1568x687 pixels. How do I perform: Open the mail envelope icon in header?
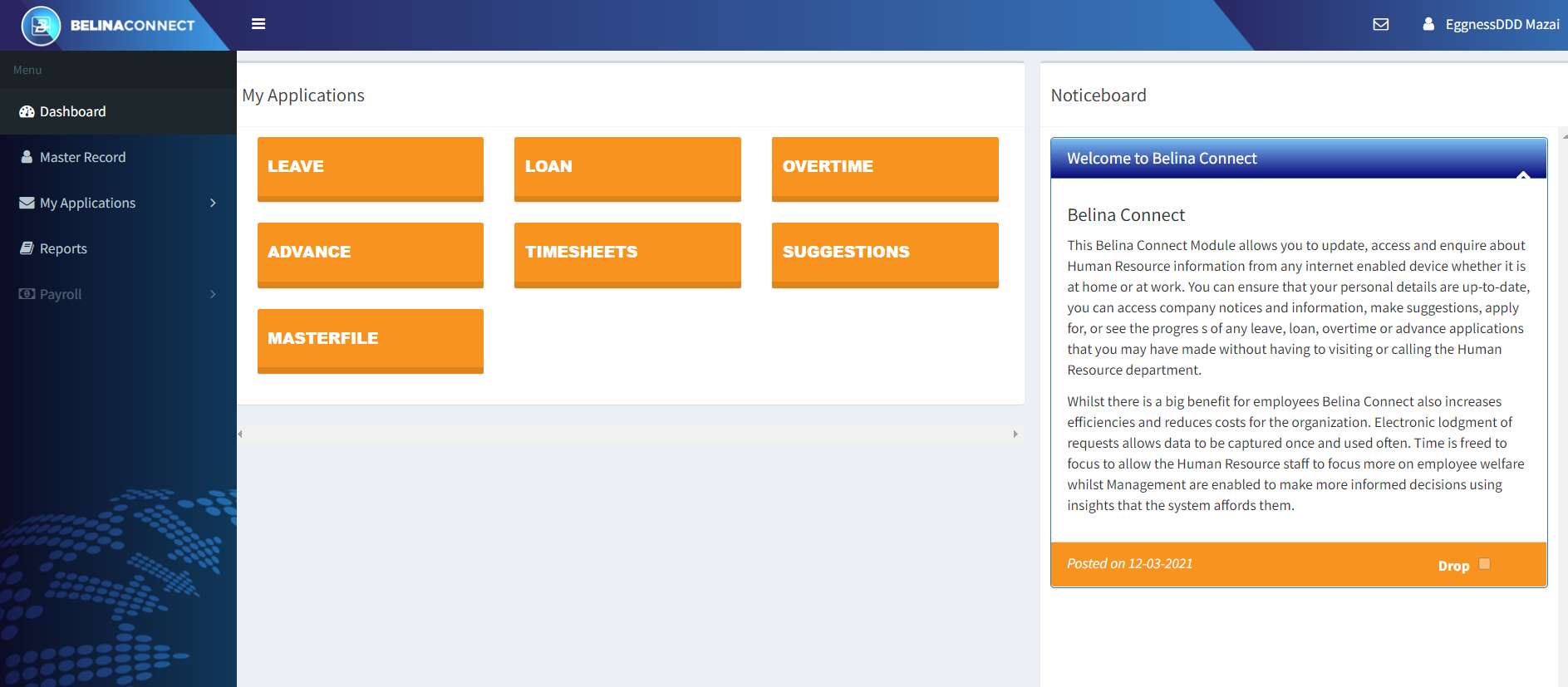point(1381,25)
